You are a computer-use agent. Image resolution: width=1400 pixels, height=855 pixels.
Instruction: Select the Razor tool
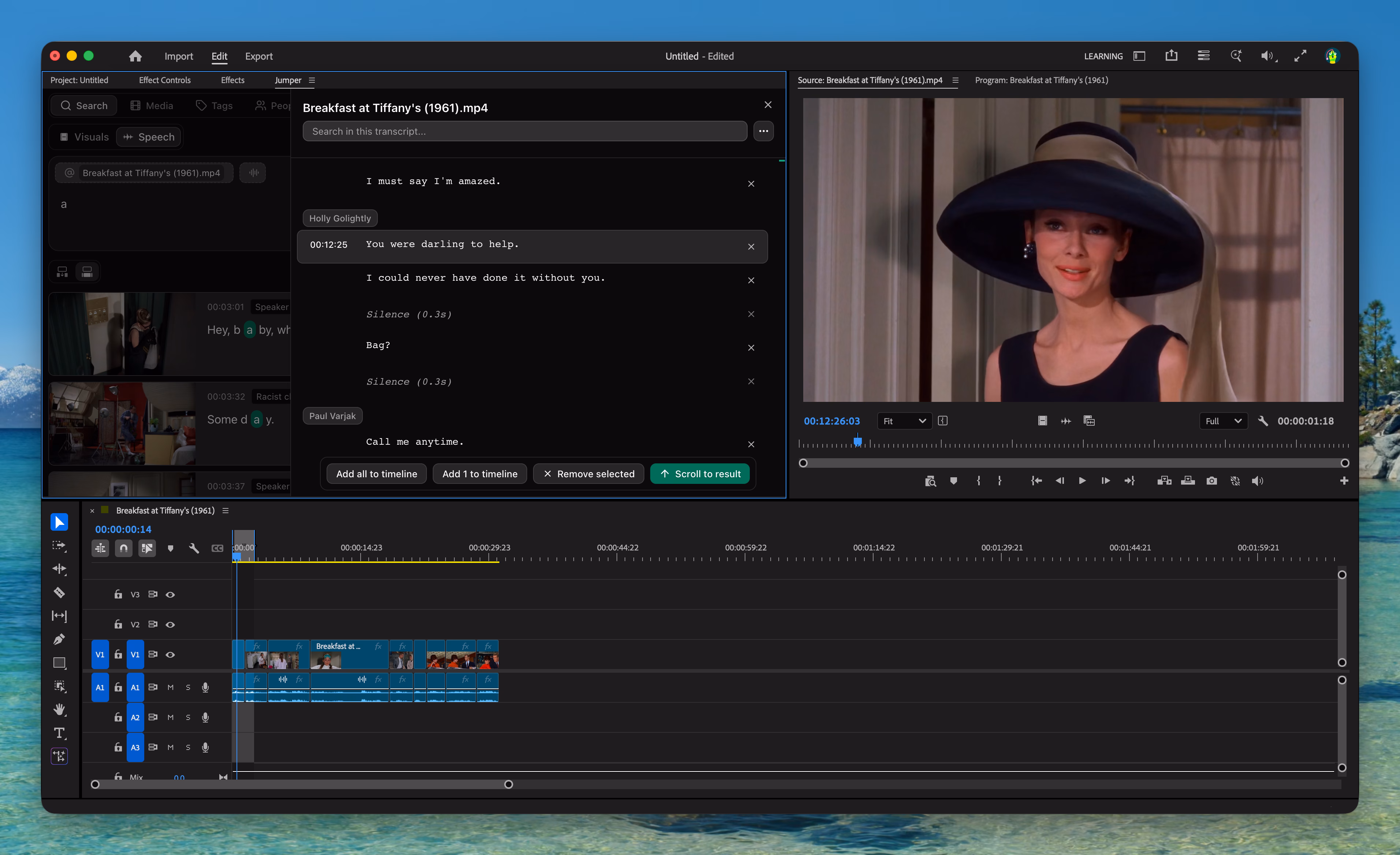click(59, 593)
